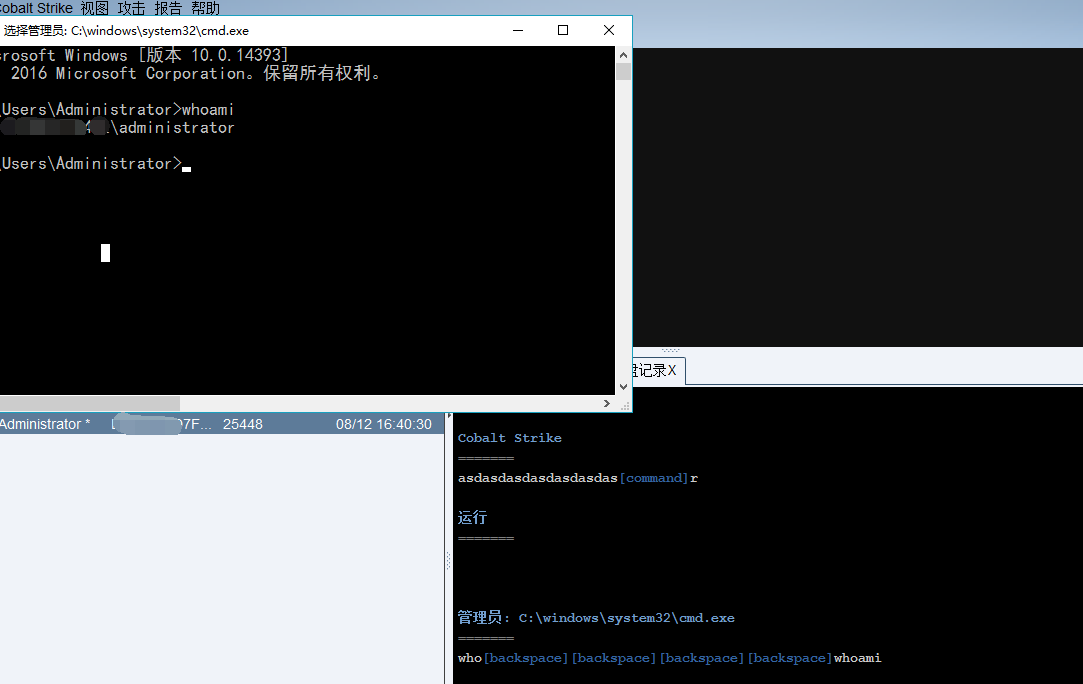Open the 报告 menu

[168, 8]
